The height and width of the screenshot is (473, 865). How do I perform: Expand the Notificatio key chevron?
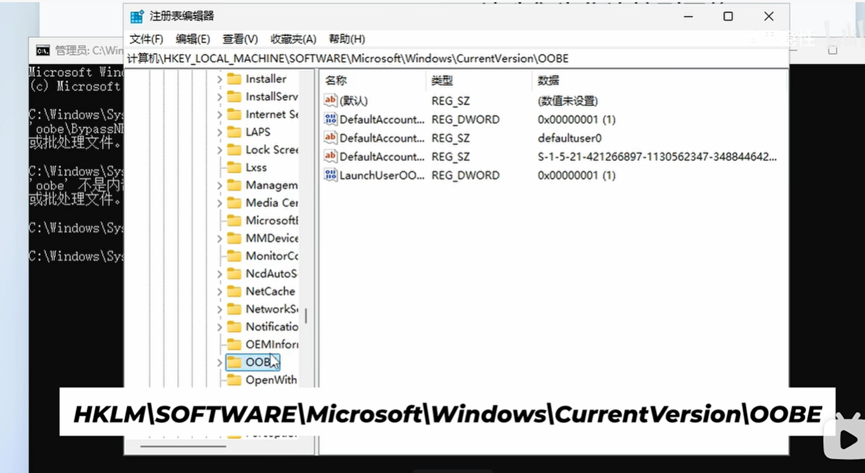220,327
